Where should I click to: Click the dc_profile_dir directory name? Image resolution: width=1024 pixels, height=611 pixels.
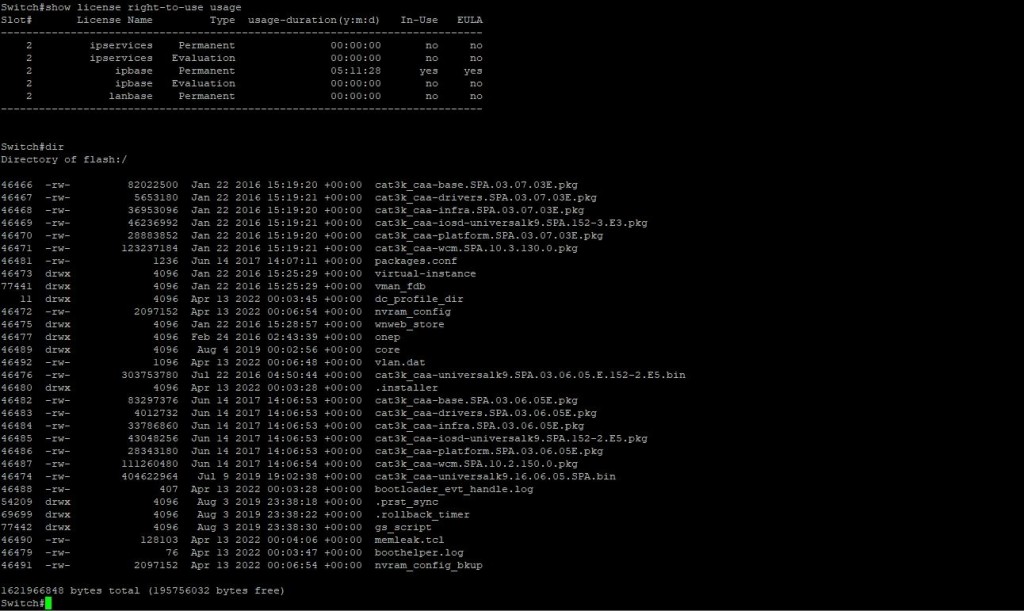click(419, 299)
